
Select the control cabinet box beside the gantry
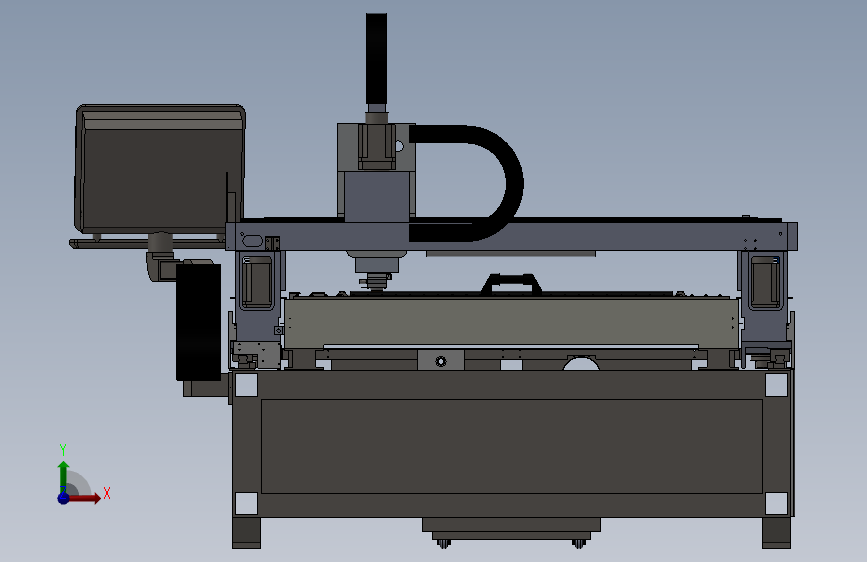pos(160,169)
